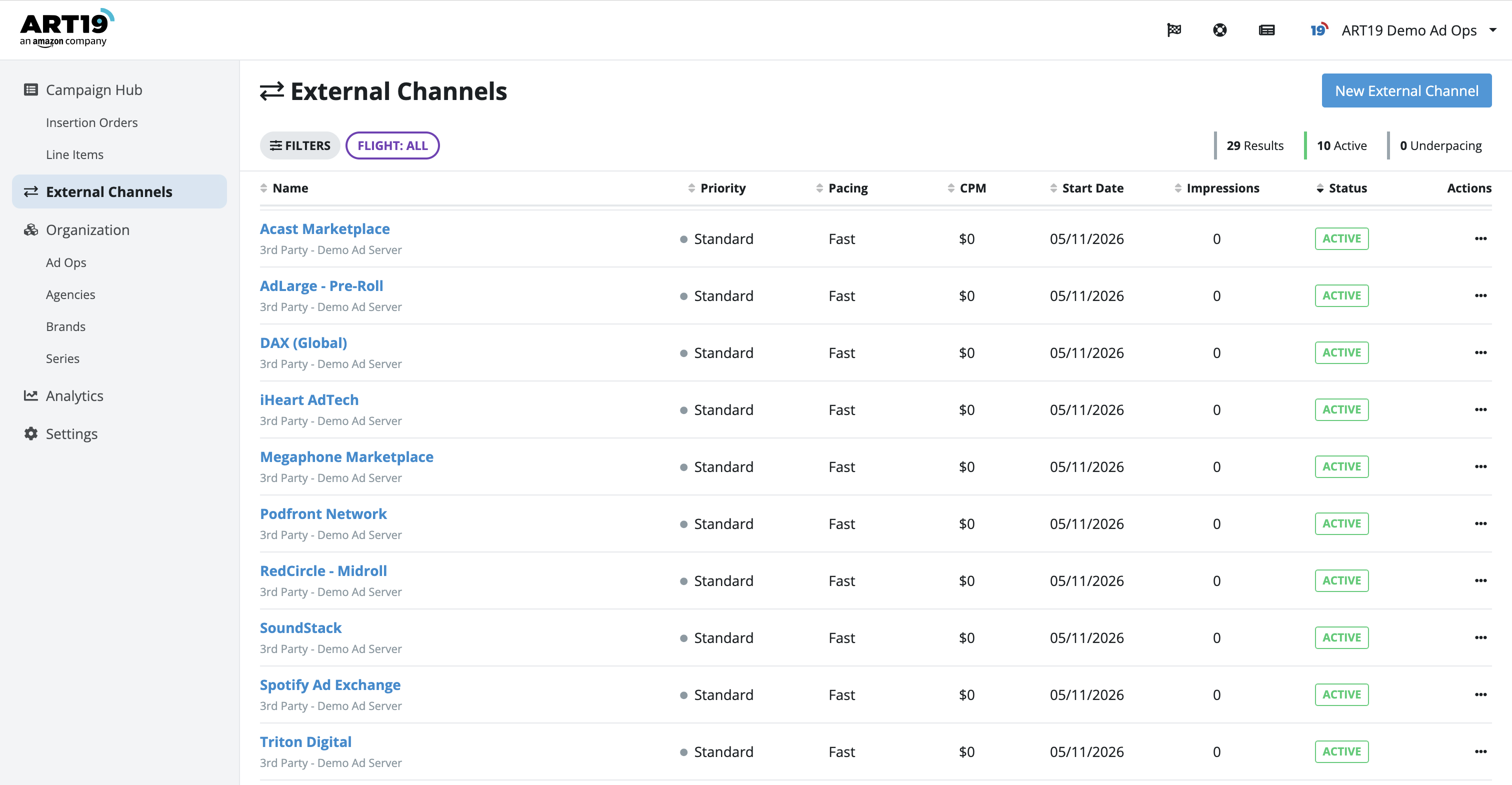Open actions menu for Acast Marketplace
This screenshot has height=785, width=1512.
[x=1480, y=238]
